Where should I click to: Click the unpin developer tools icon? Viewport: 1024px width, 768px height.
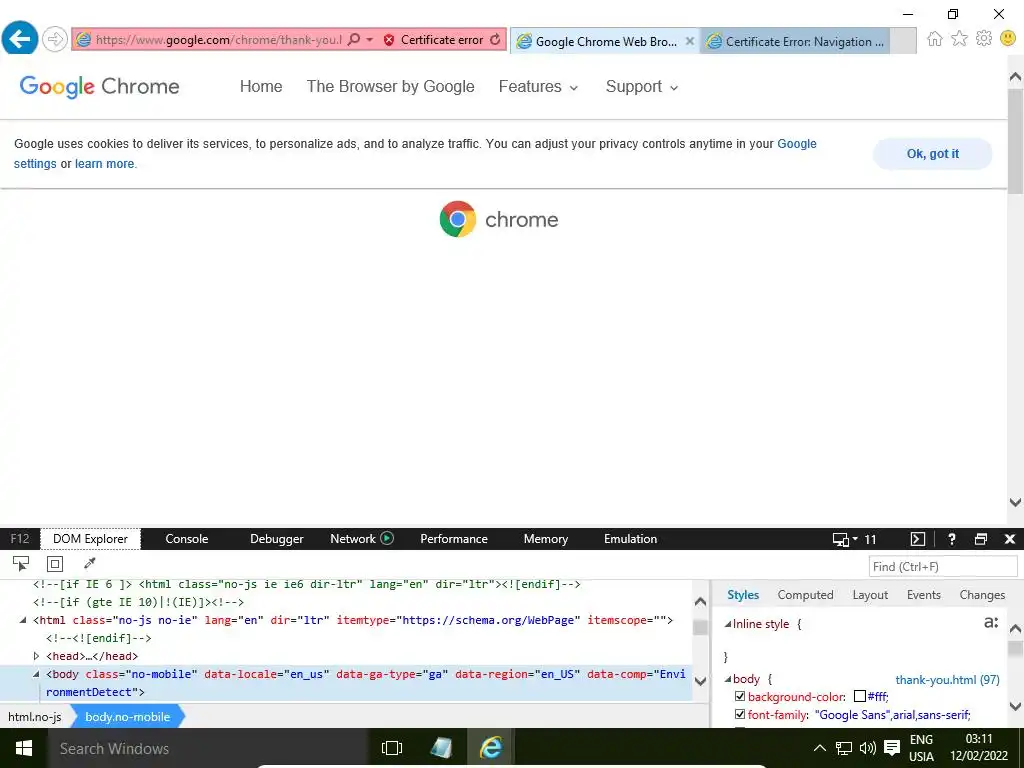[x=981, y=539]
